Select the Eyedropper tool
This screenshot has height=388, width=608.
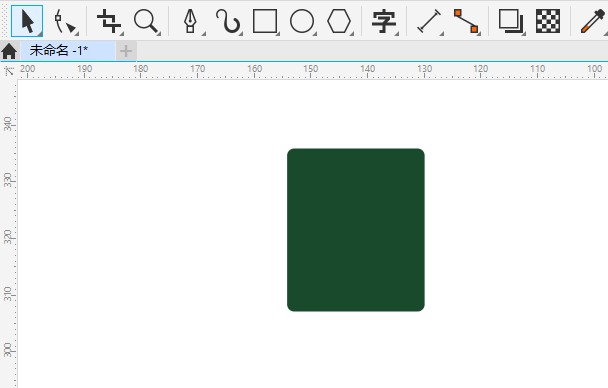pyautogui.click(x=593, y=21)
